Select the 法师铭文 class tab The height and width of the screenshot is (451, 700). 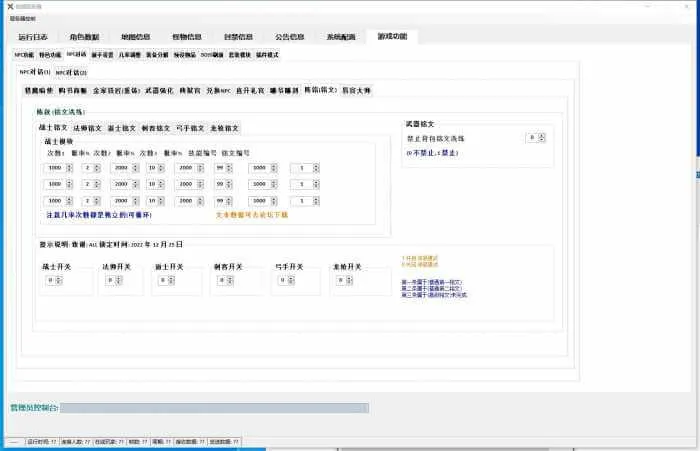click(x=88, y=128)
